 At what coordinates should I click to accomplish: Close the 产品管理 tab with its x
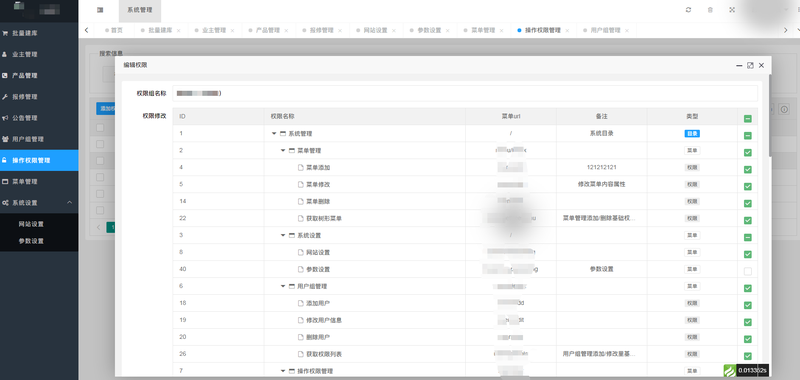pyautogui.click(x=286, y=31)
